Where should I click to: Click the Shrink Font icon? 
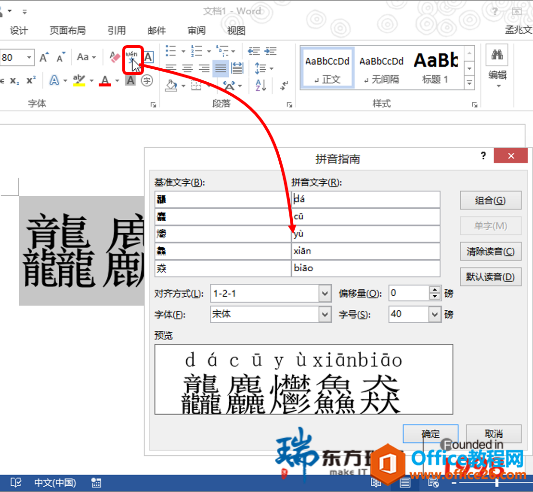[x=61, y=57]
